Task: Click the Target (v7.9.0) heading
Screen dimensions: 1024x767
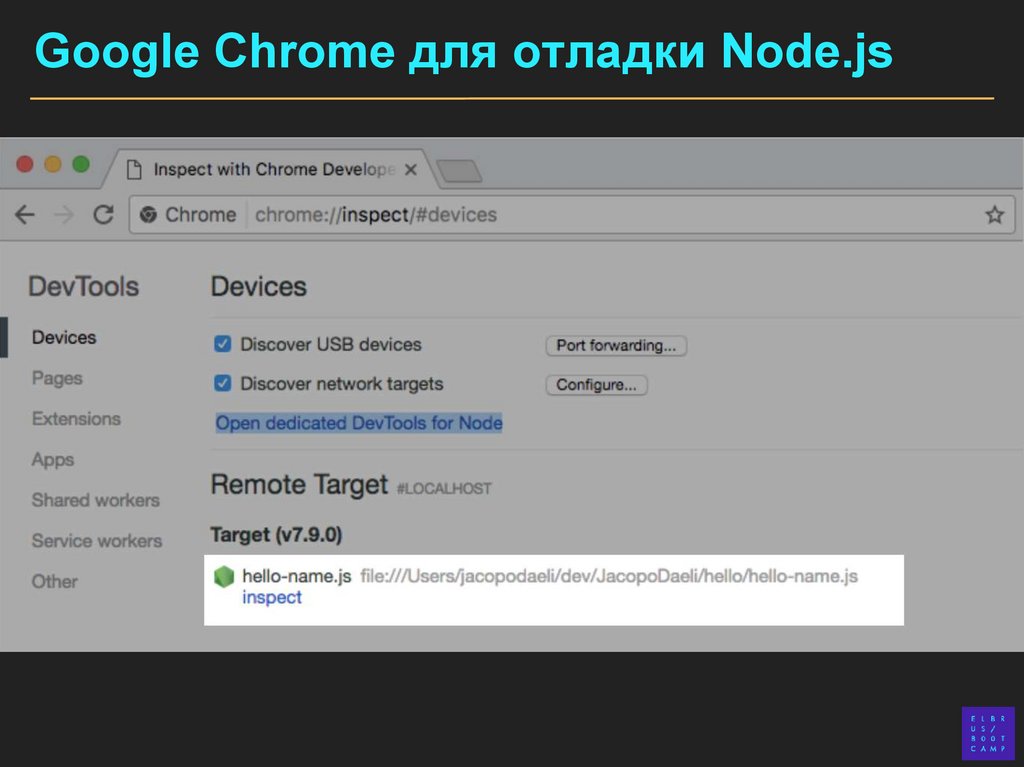Action: (x=276, y=534)
